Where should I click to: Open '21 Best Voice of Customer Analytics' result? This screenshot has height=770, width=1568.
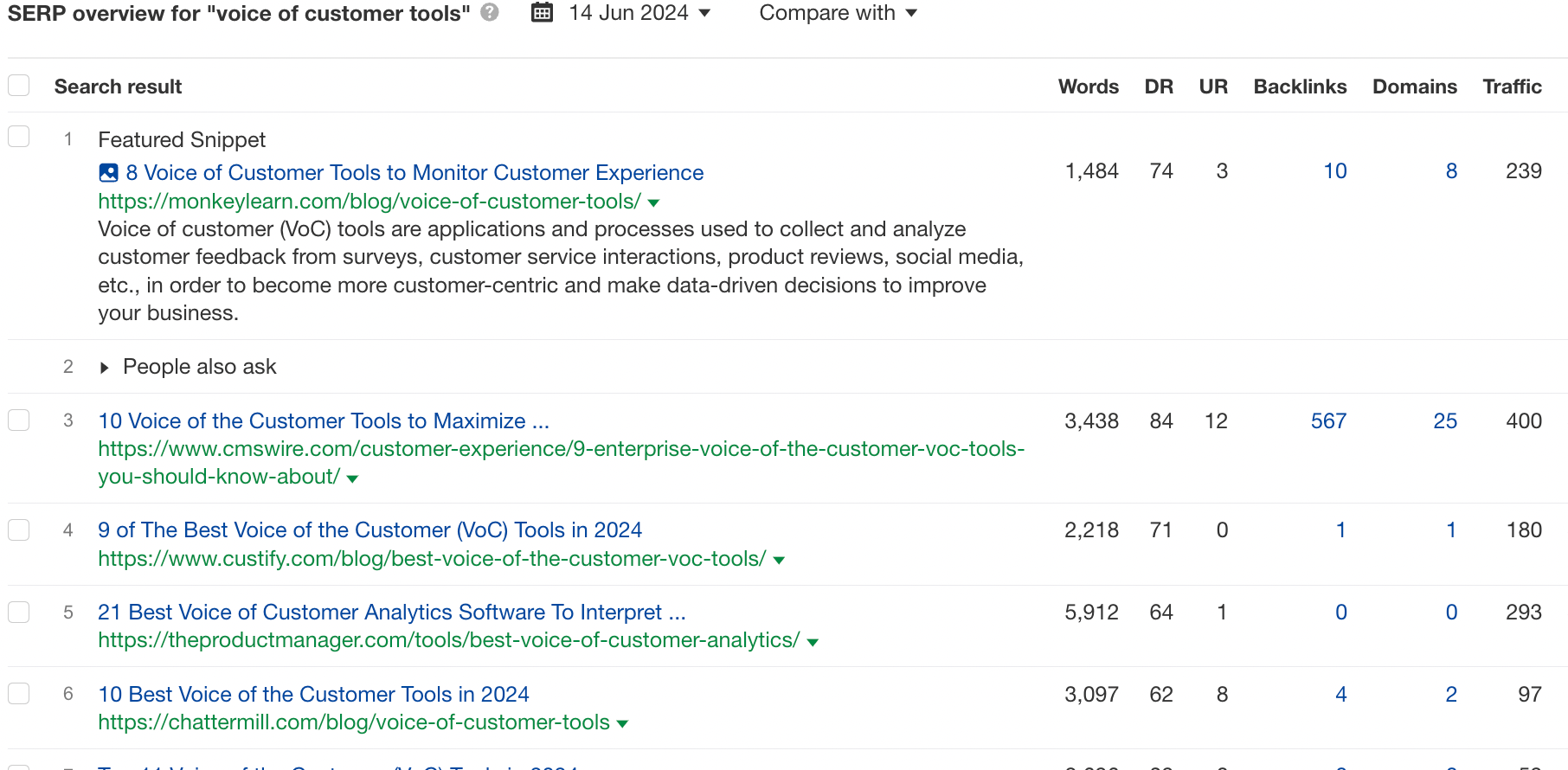tap(391, 613)
